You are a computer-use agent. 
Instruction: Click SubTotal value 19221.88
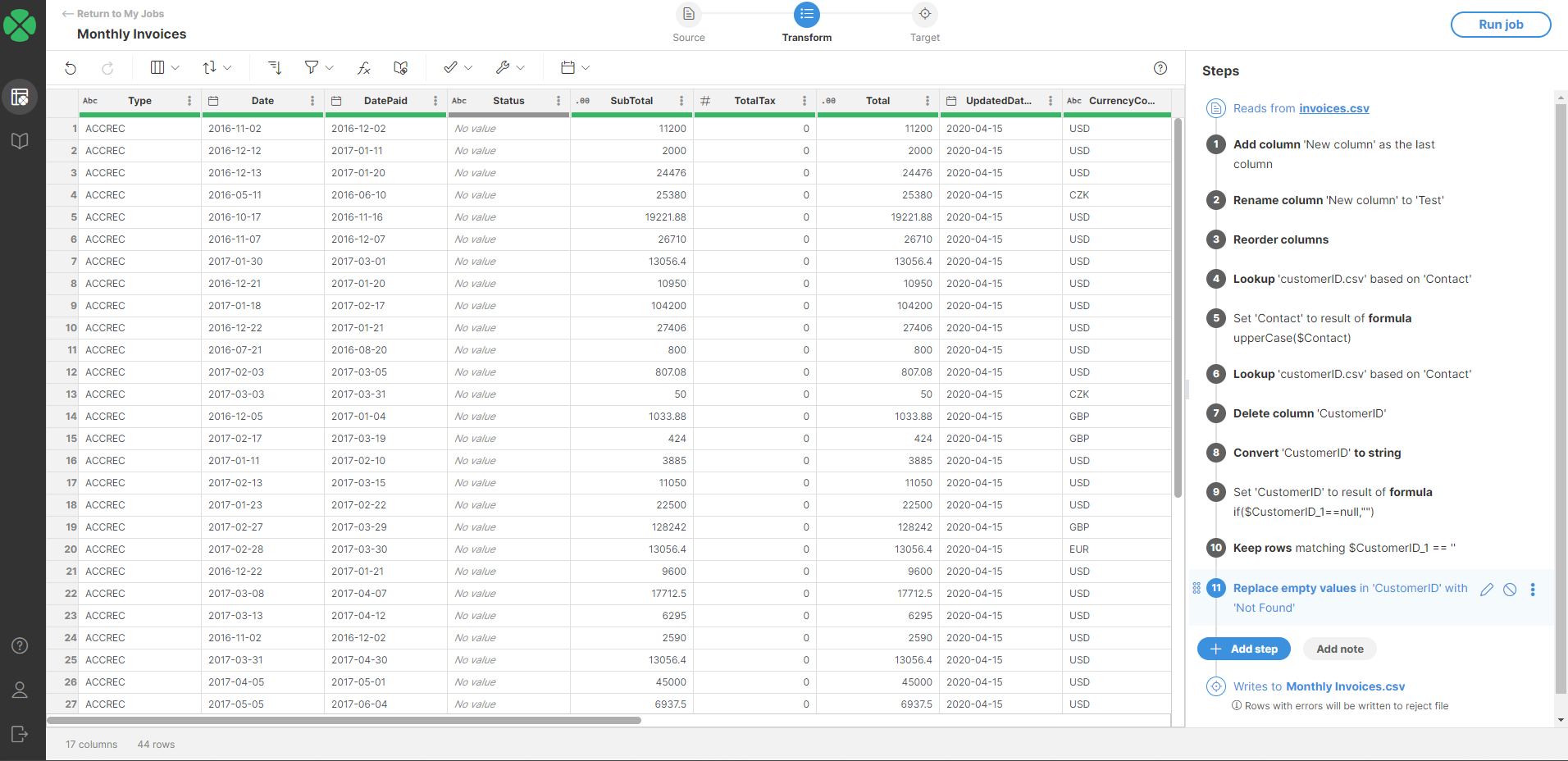pyautogui.click(x=631, y=217)
